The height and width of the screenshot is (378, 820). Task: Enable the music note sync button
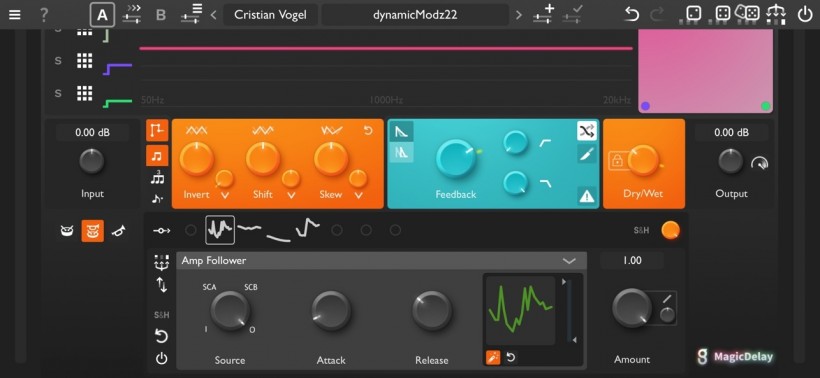[x=157, y=155]
